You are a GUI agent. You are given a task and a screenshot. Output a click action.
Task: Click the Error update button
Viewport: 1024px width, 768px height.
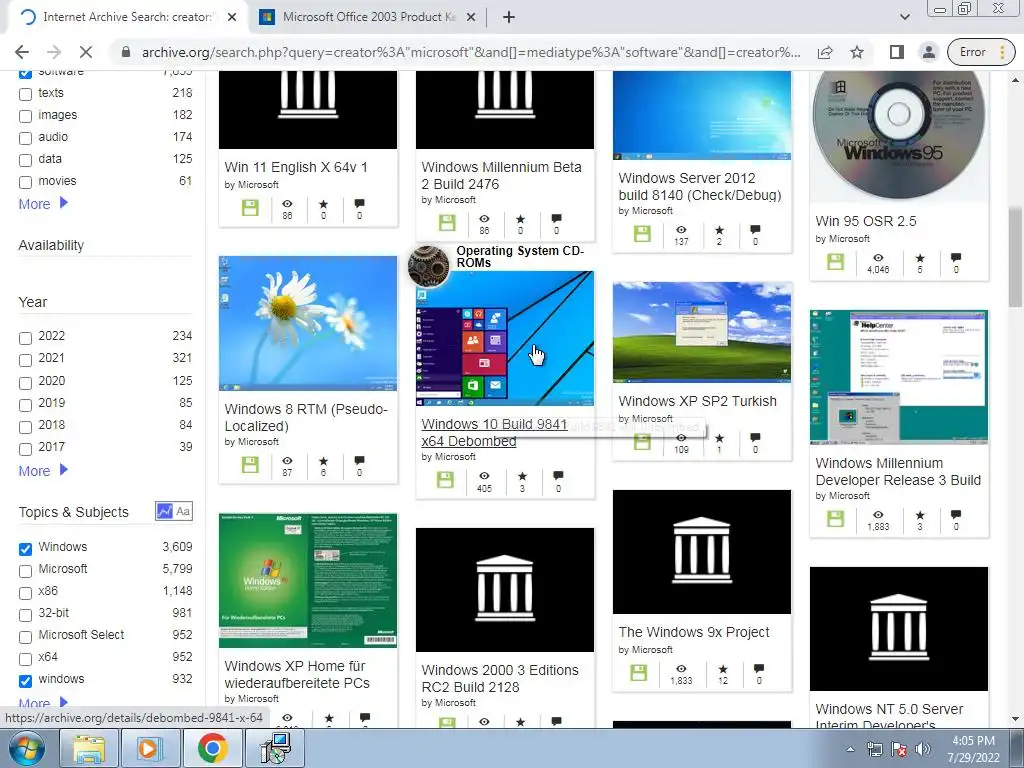pyautogui.click(x=980, y=52)
